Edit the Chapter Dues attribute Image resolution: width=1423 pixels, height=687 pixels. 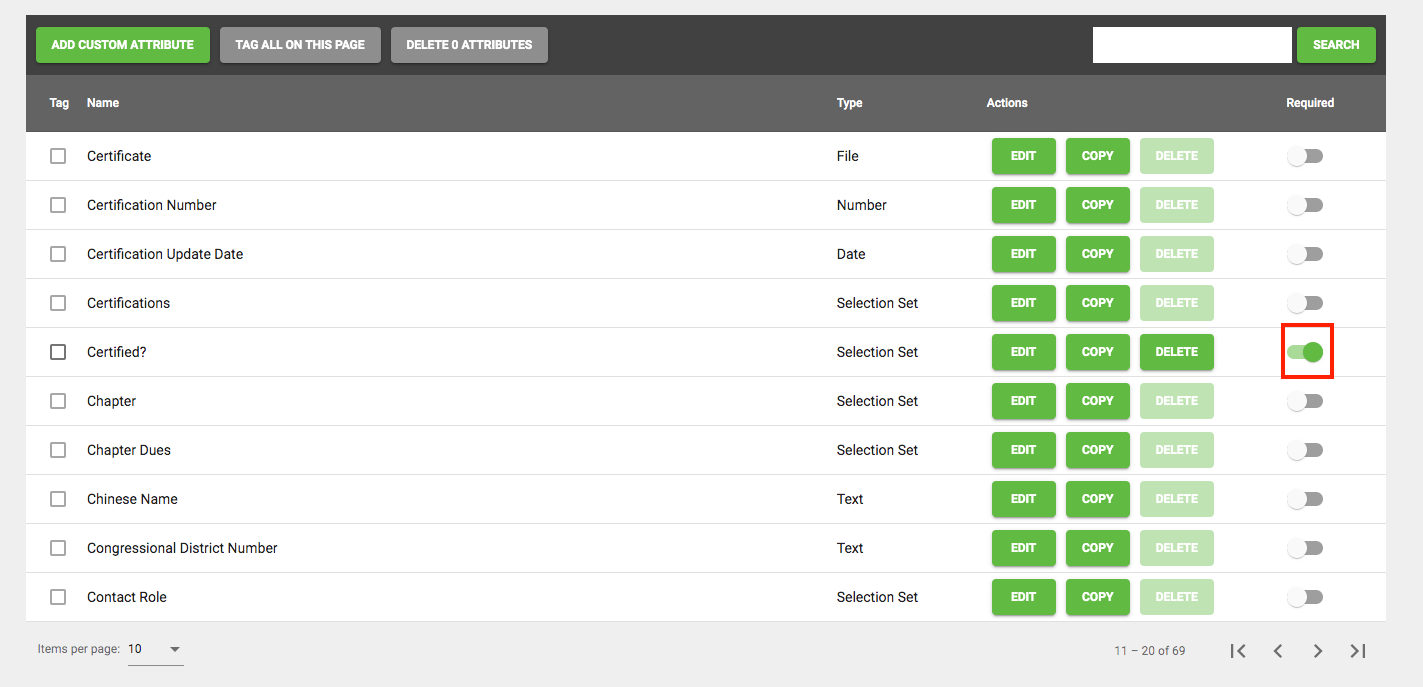pos(1024,450)
